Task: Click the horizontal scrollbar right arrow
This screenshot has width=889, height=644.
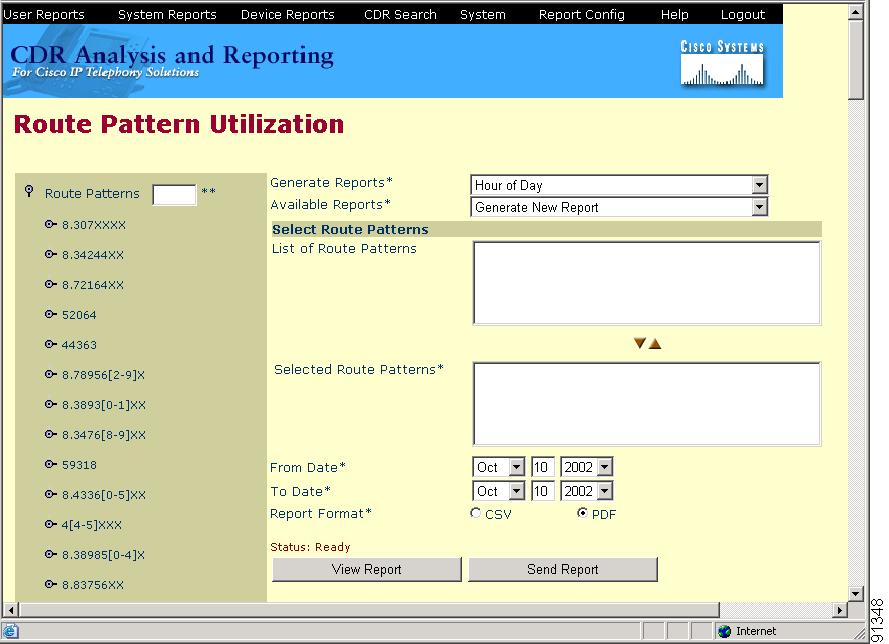Action: [841, 610]
